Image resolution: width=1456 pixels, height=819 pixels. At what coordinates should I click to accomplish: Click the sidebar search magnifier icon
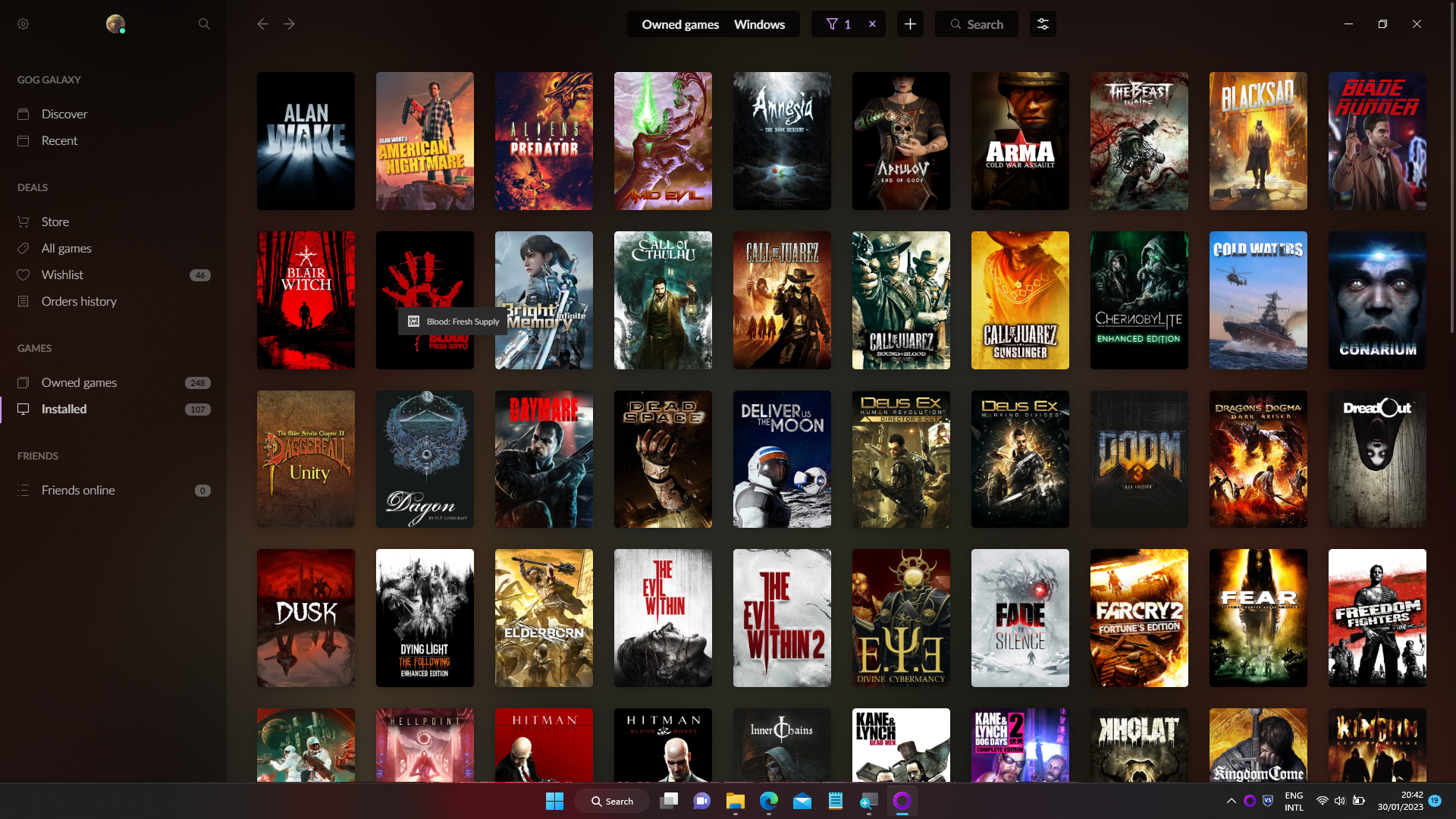(x=204, y=24)
